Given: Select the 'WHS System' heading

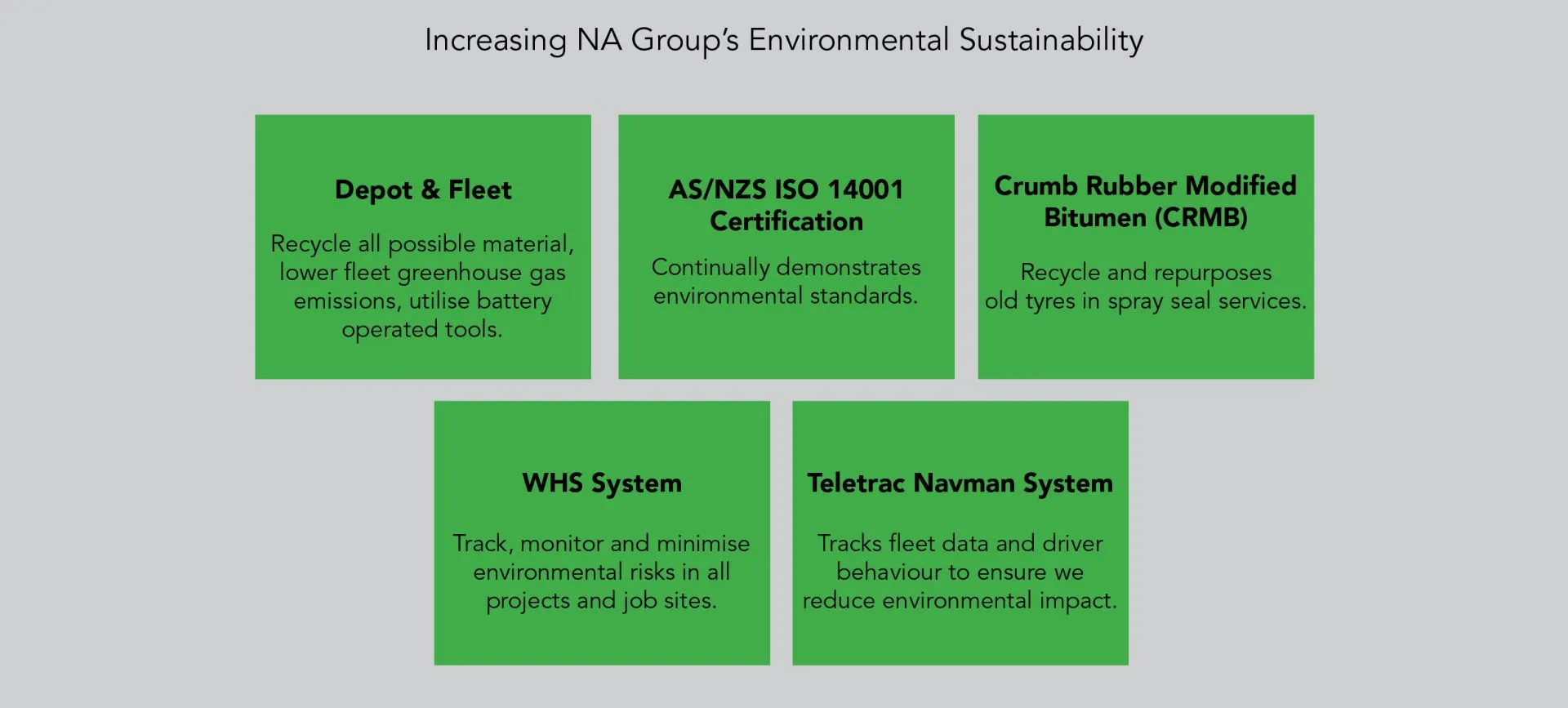Looking at the screenshot, I should 602,483.
